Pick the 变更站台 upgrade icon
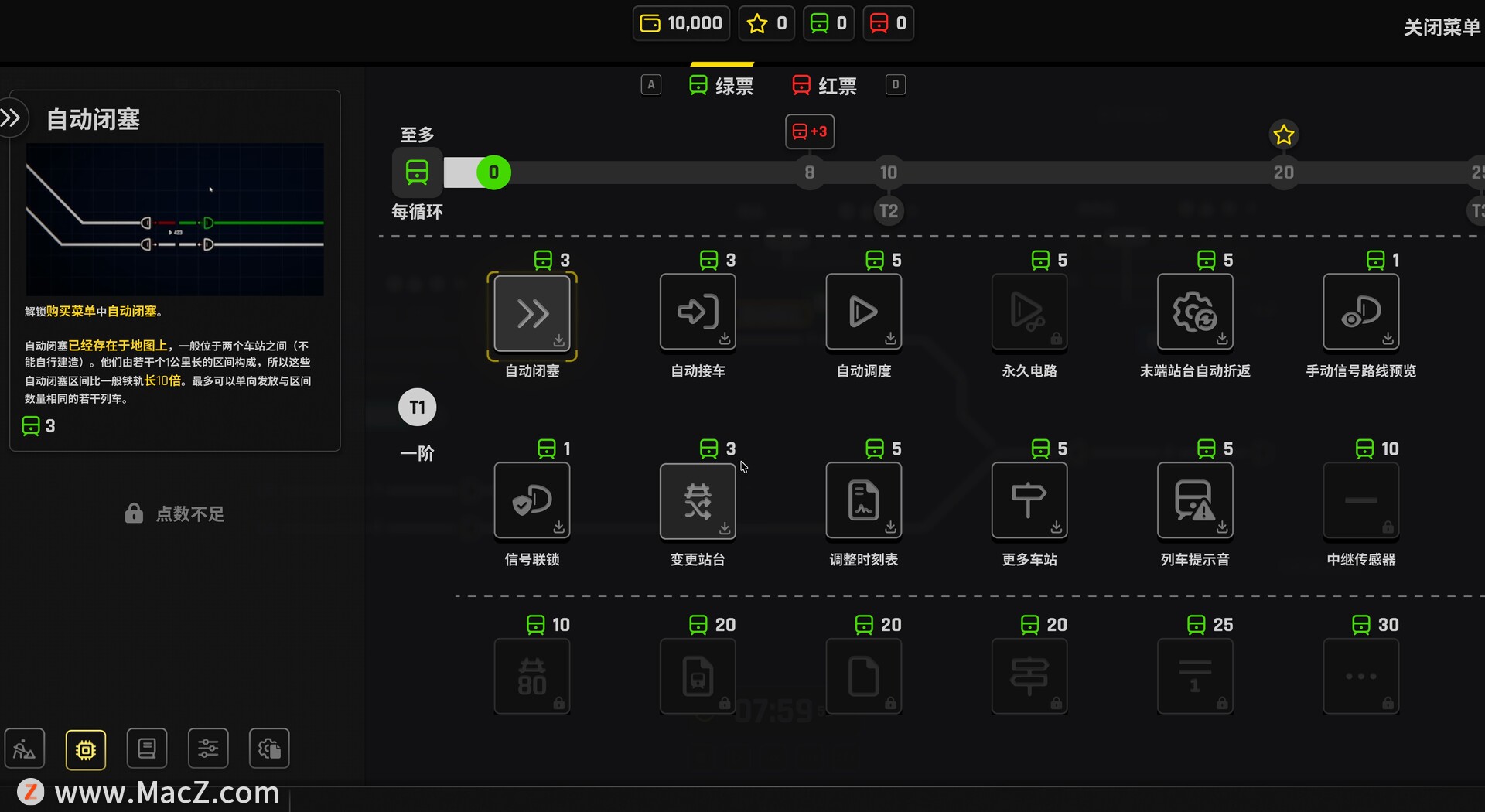 tap(698, 501)
